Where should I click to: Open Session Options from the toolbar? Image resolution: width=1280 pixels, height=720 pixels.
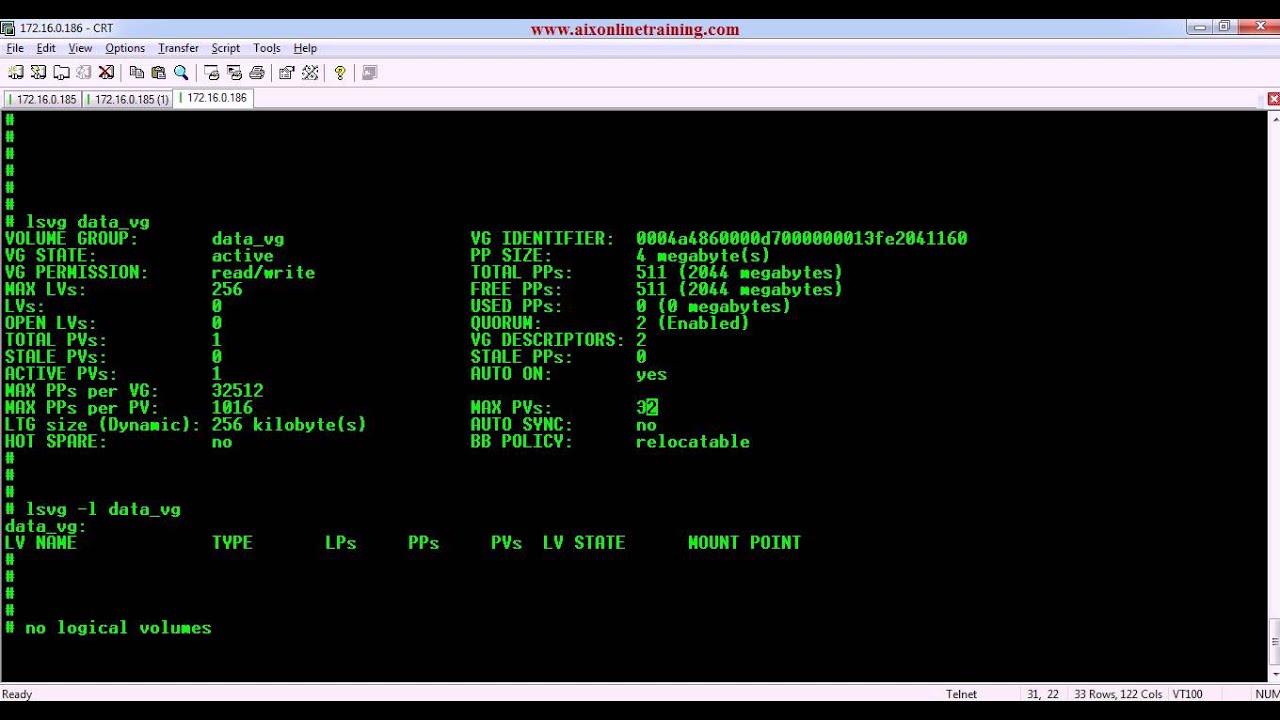(287, 73)
